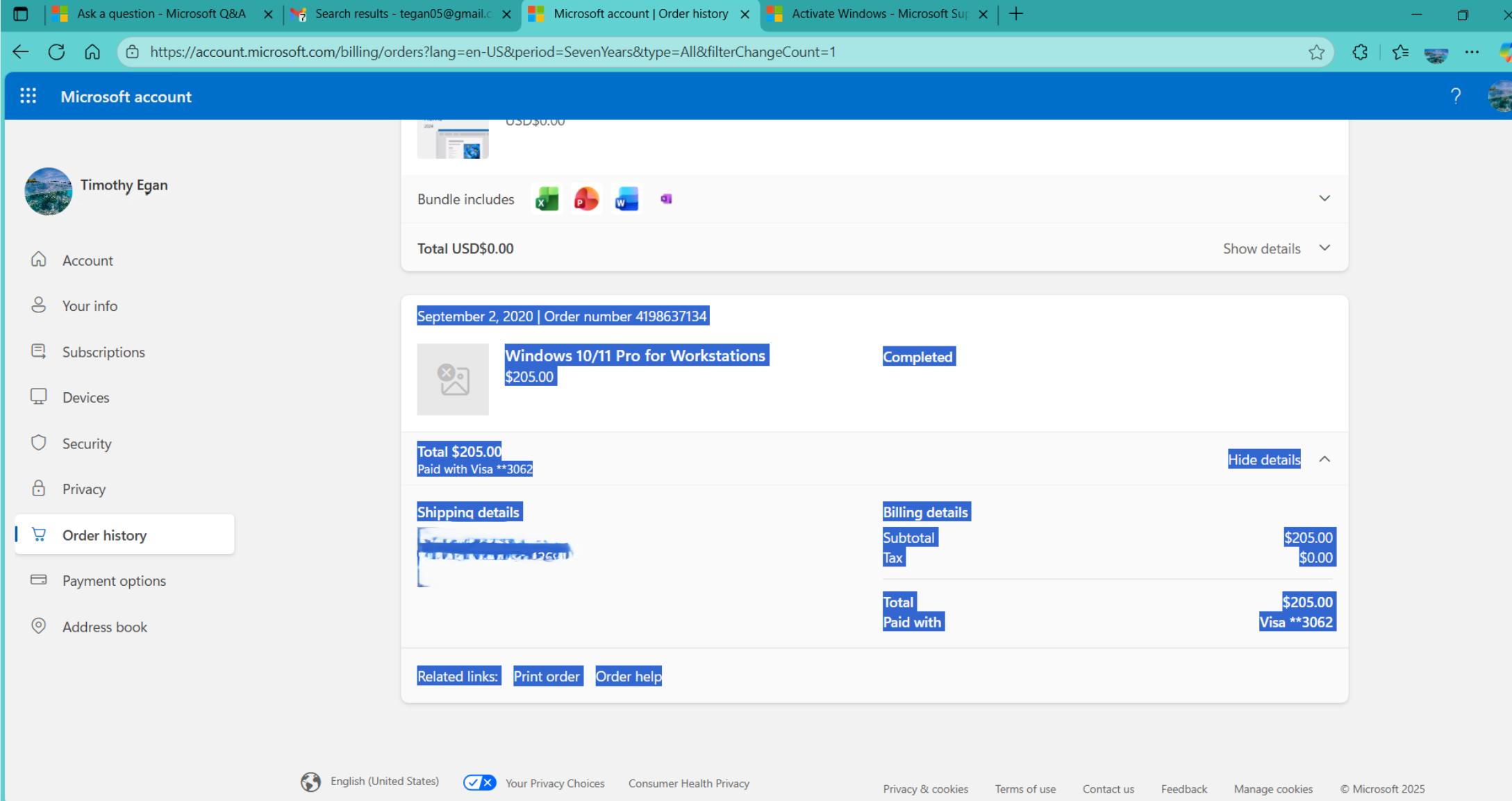
Task: Click the Order history cart icon
Action: (39, 534)
